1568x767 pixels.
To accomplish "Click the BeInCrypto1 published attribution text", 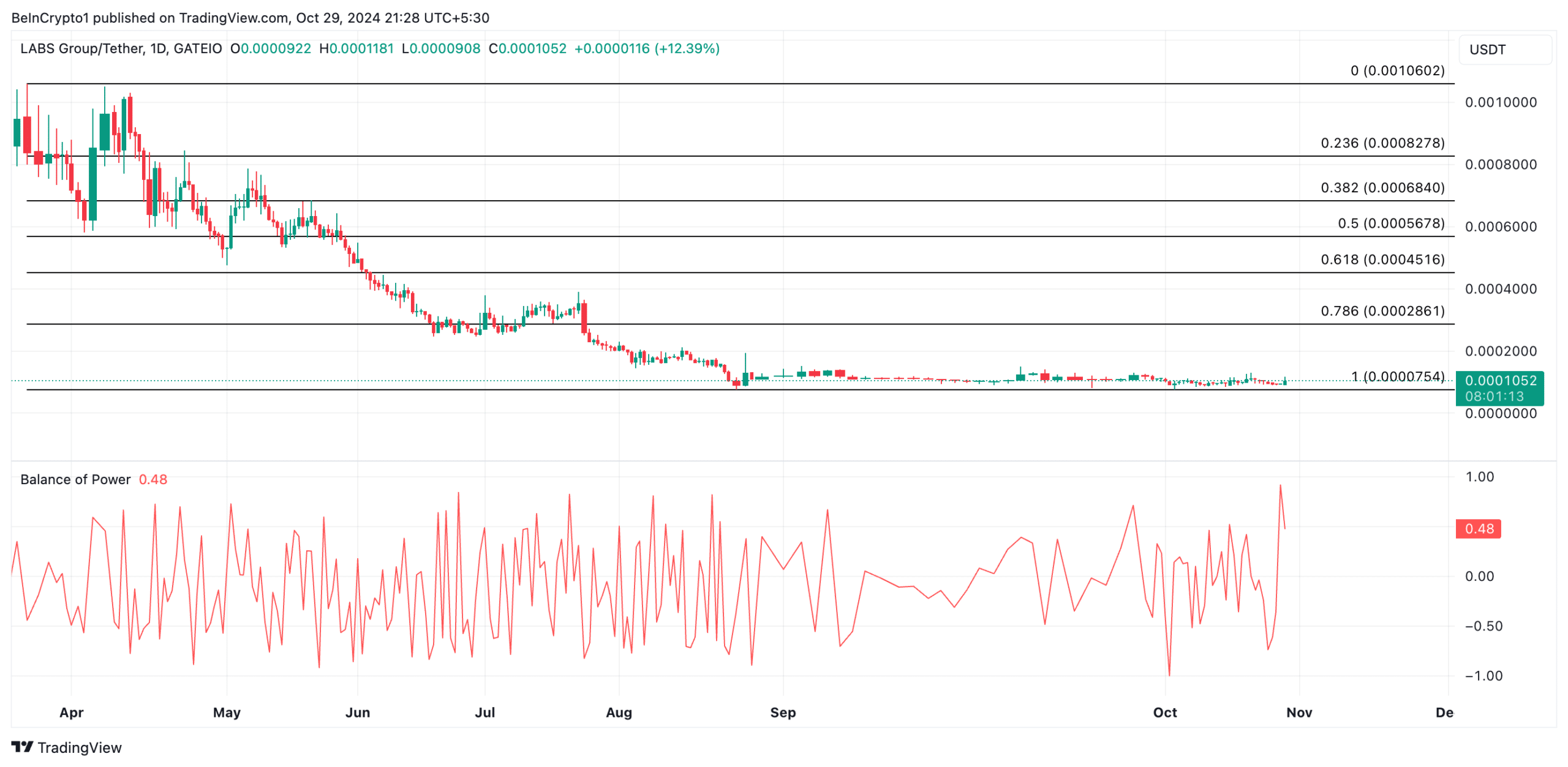I will pos(250,18).
